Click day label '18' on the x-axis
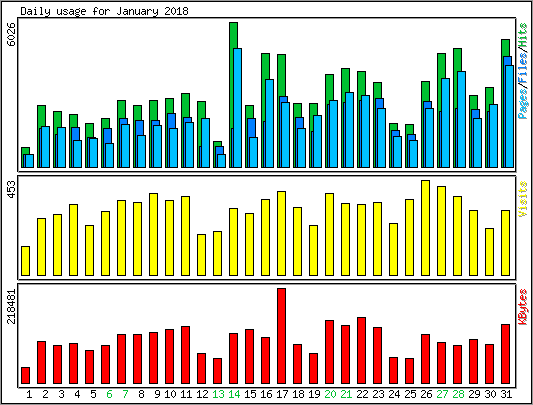The image size is (533, 405). tap(298, 394)
